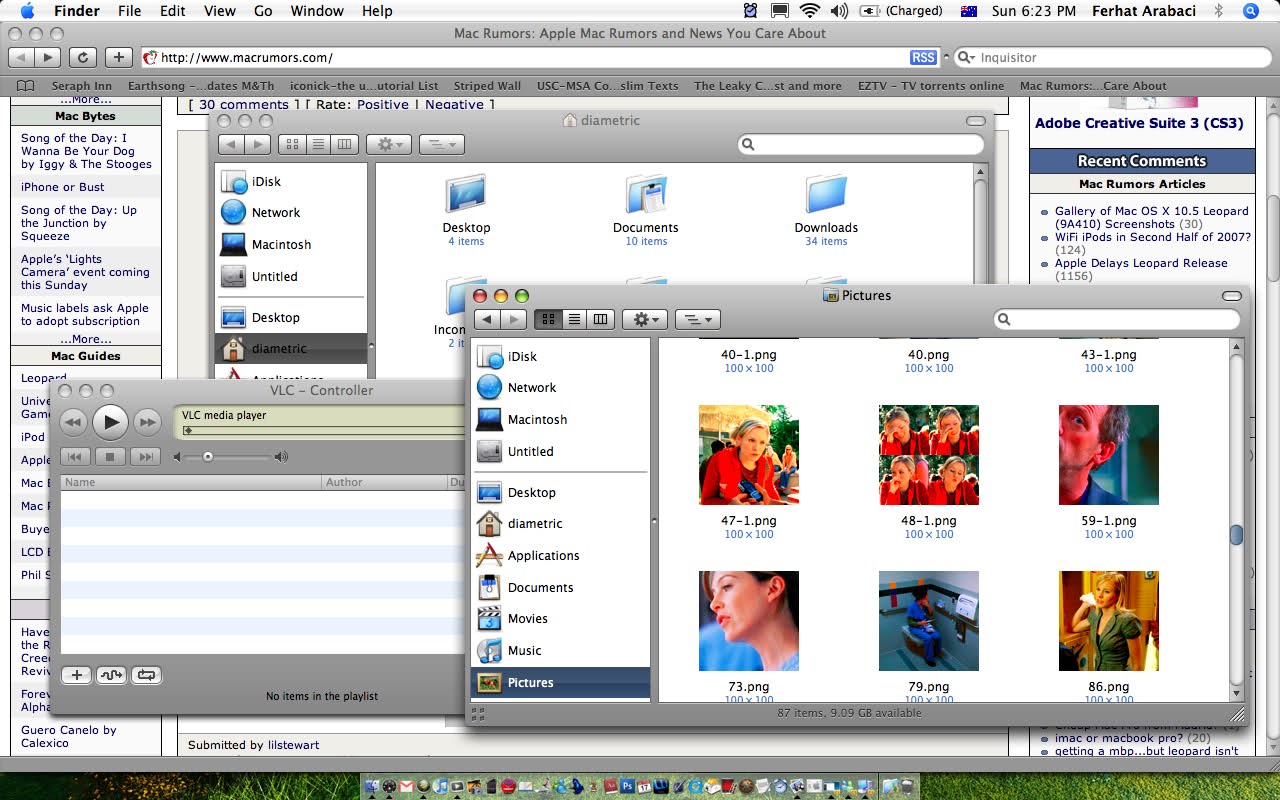This screenshot has height=800, width=1280.
Task: Open Spotlight search in menu bar
Action: point(1251,11)
